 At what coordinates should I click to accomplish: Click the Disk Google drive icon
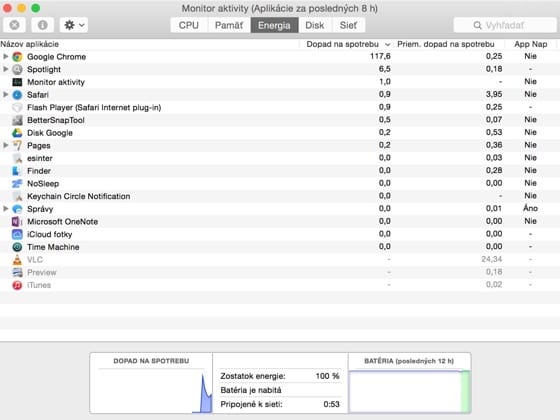point(17,133)
